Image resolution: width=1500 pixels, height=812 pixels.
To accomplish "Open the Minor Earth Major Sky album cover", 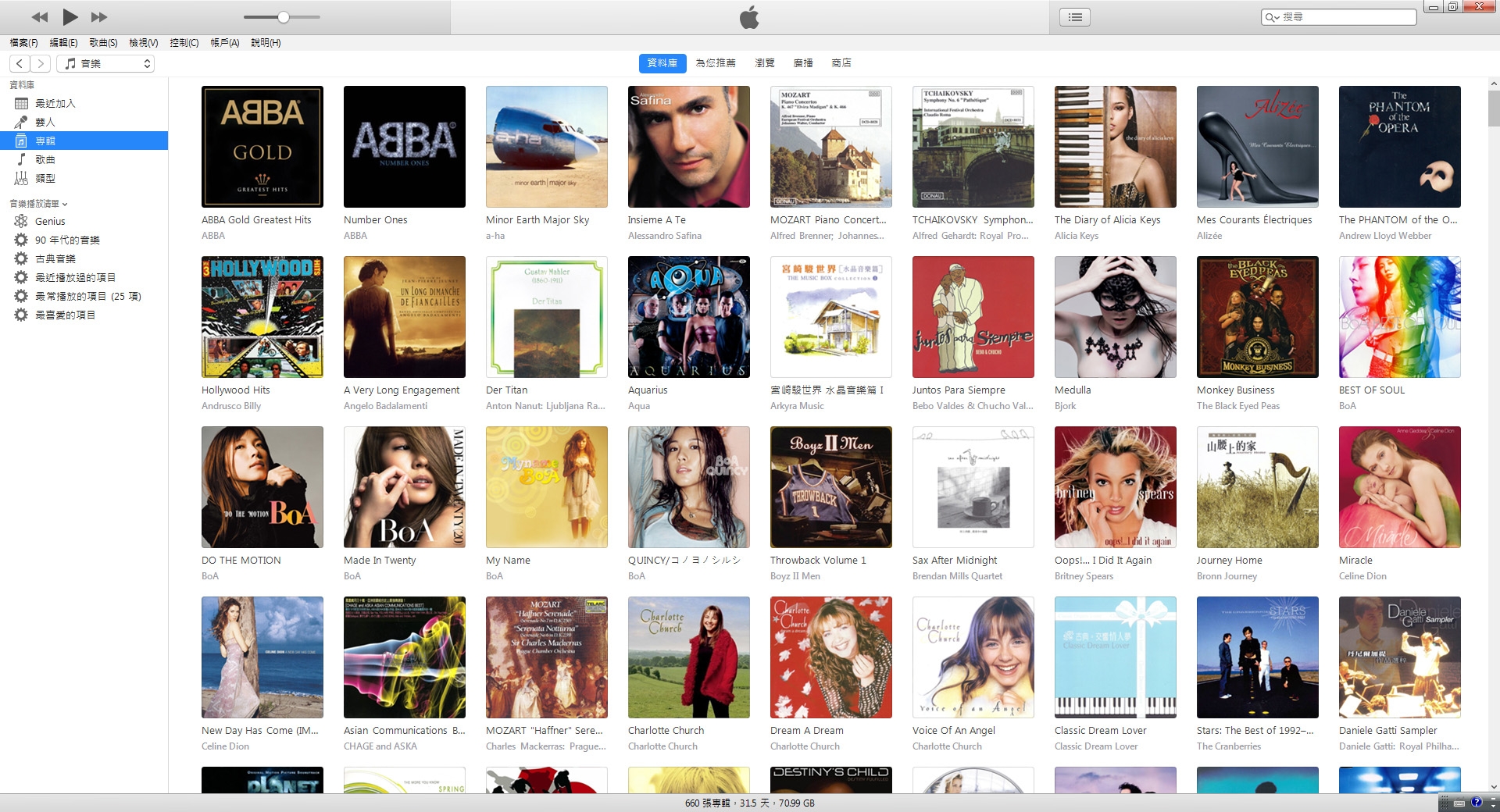I will [x=547, y=147].
